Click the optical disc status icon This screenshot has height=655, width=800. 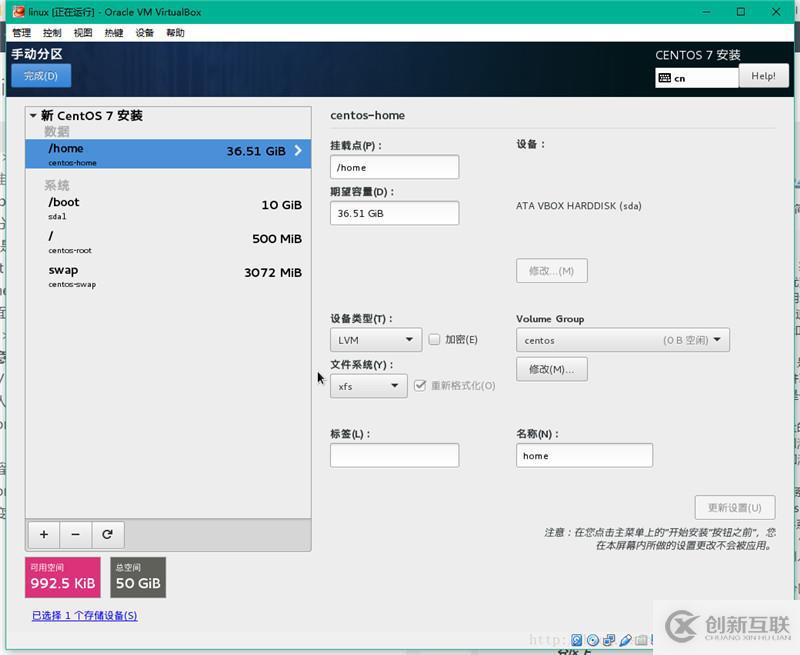593,640
